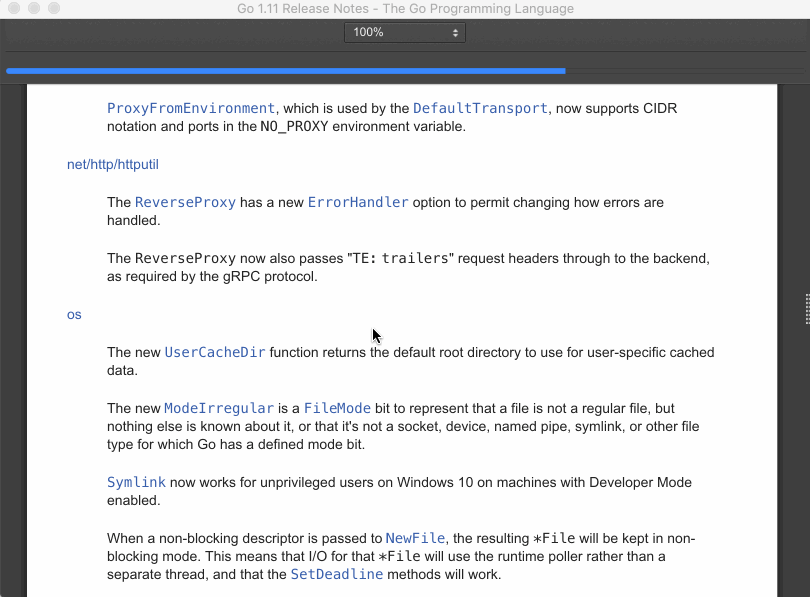Follow the blue ReverseProxy link
Image resolution: width=810 pixels, height=597 pixels.
pos(185,202)
